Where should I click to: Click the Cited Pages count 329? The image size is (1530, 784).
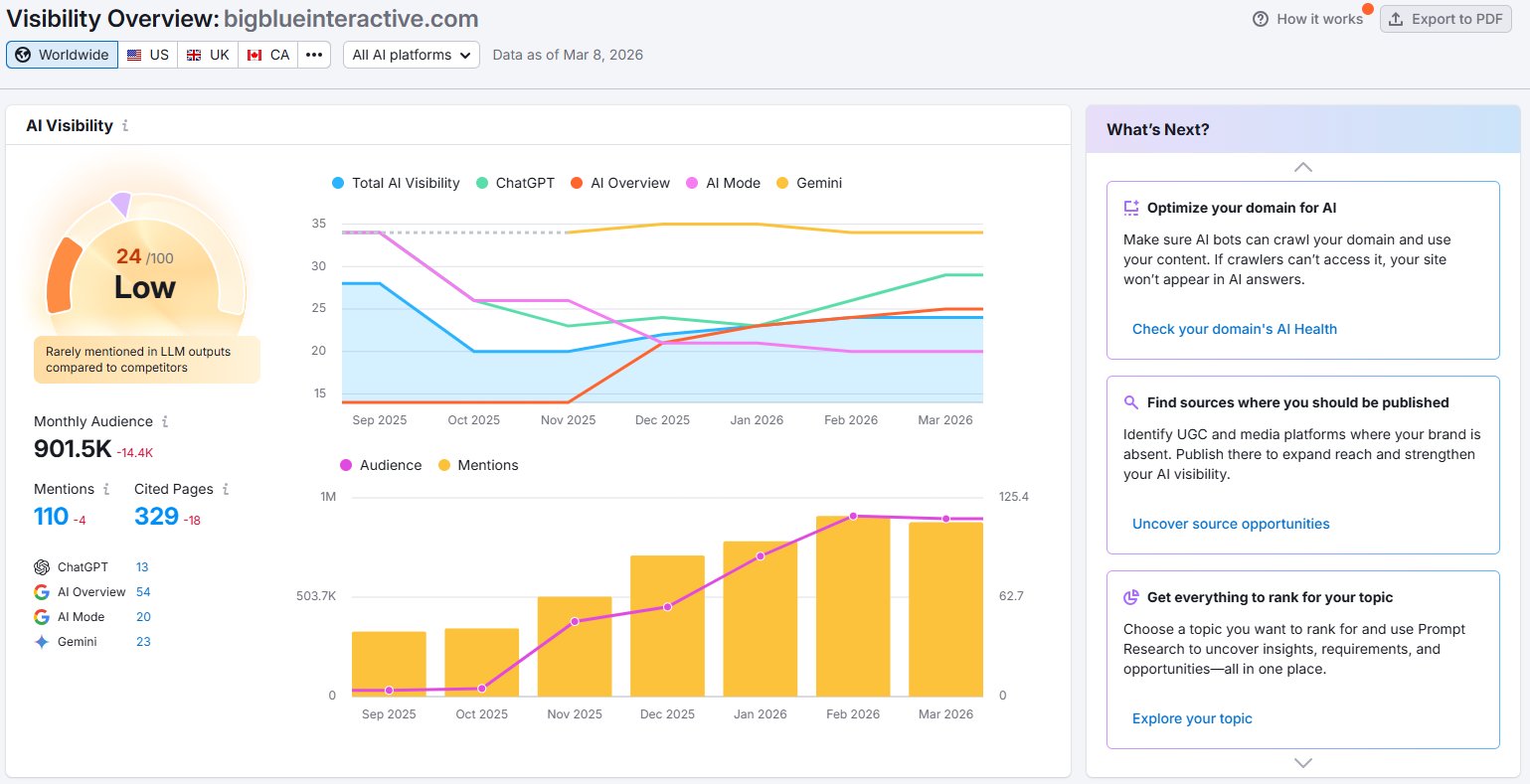click(x=156, y=517)
